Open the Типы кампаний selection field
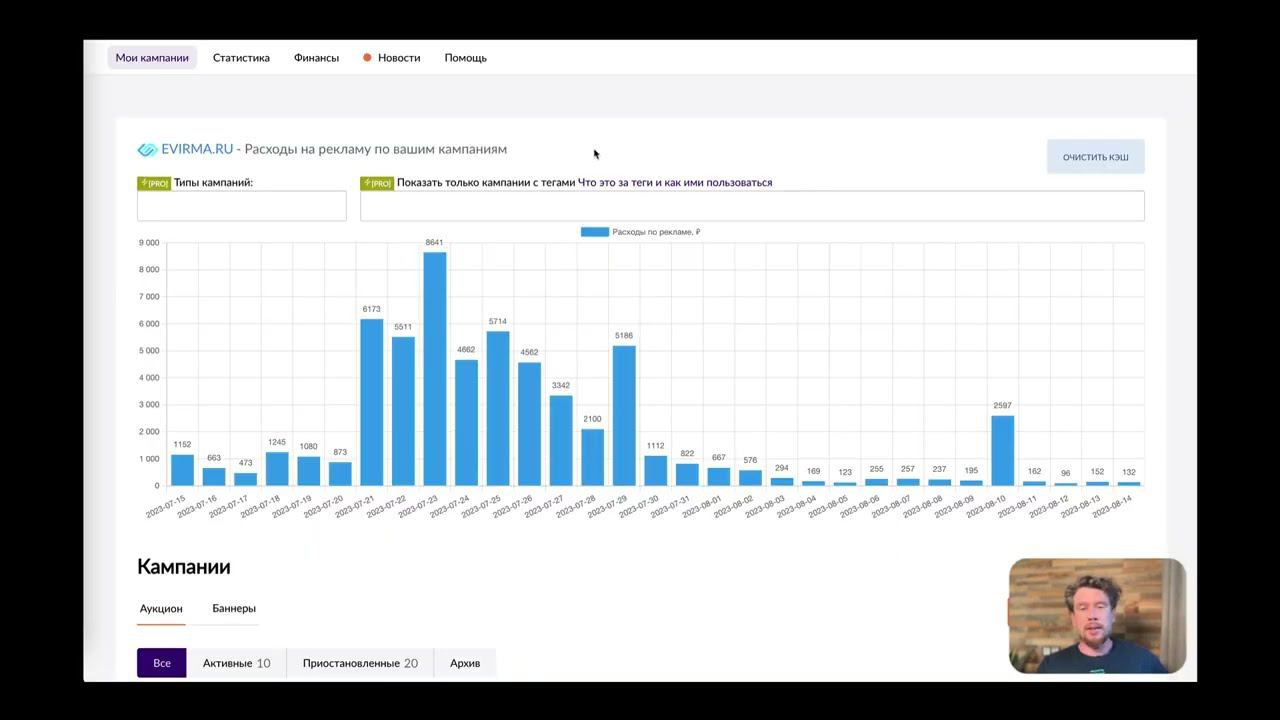The height and width of the screenshot is (720, 1280). coord(242,206)
